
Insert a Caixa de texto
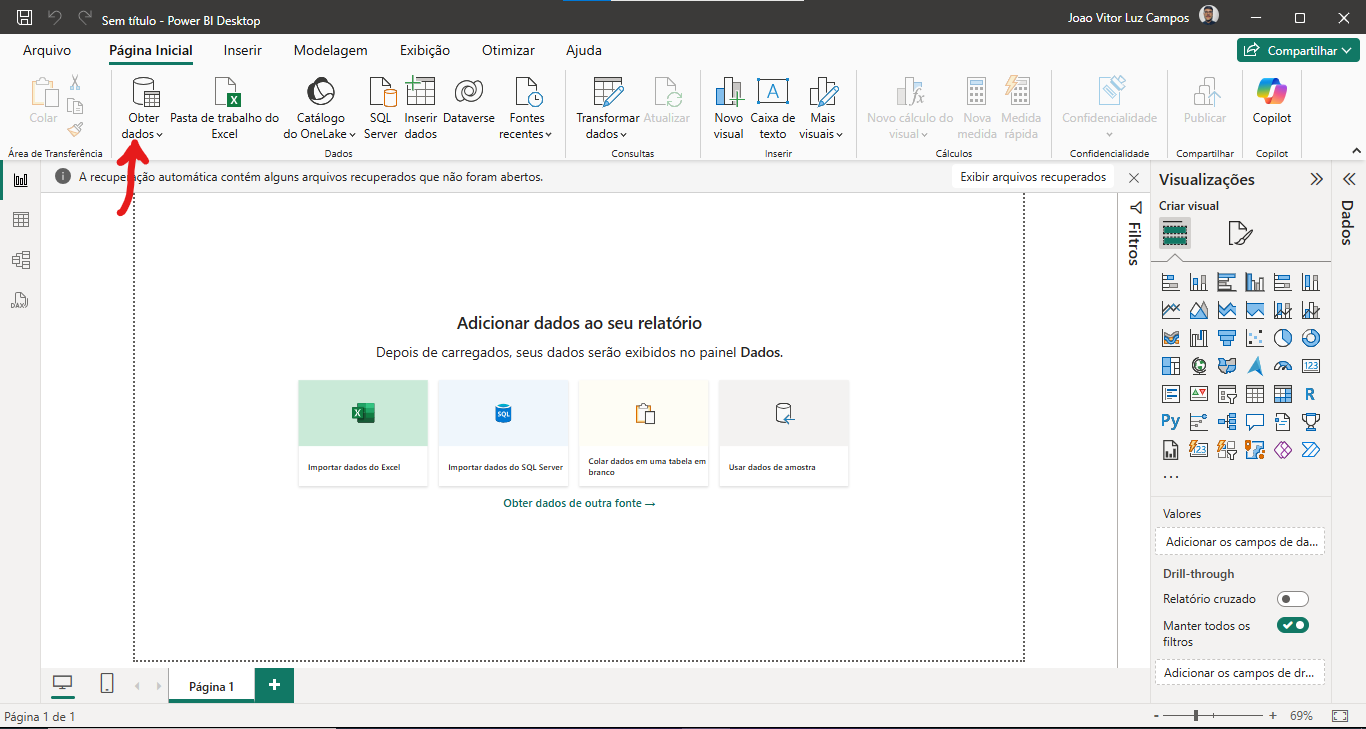(x=773, y=108)
